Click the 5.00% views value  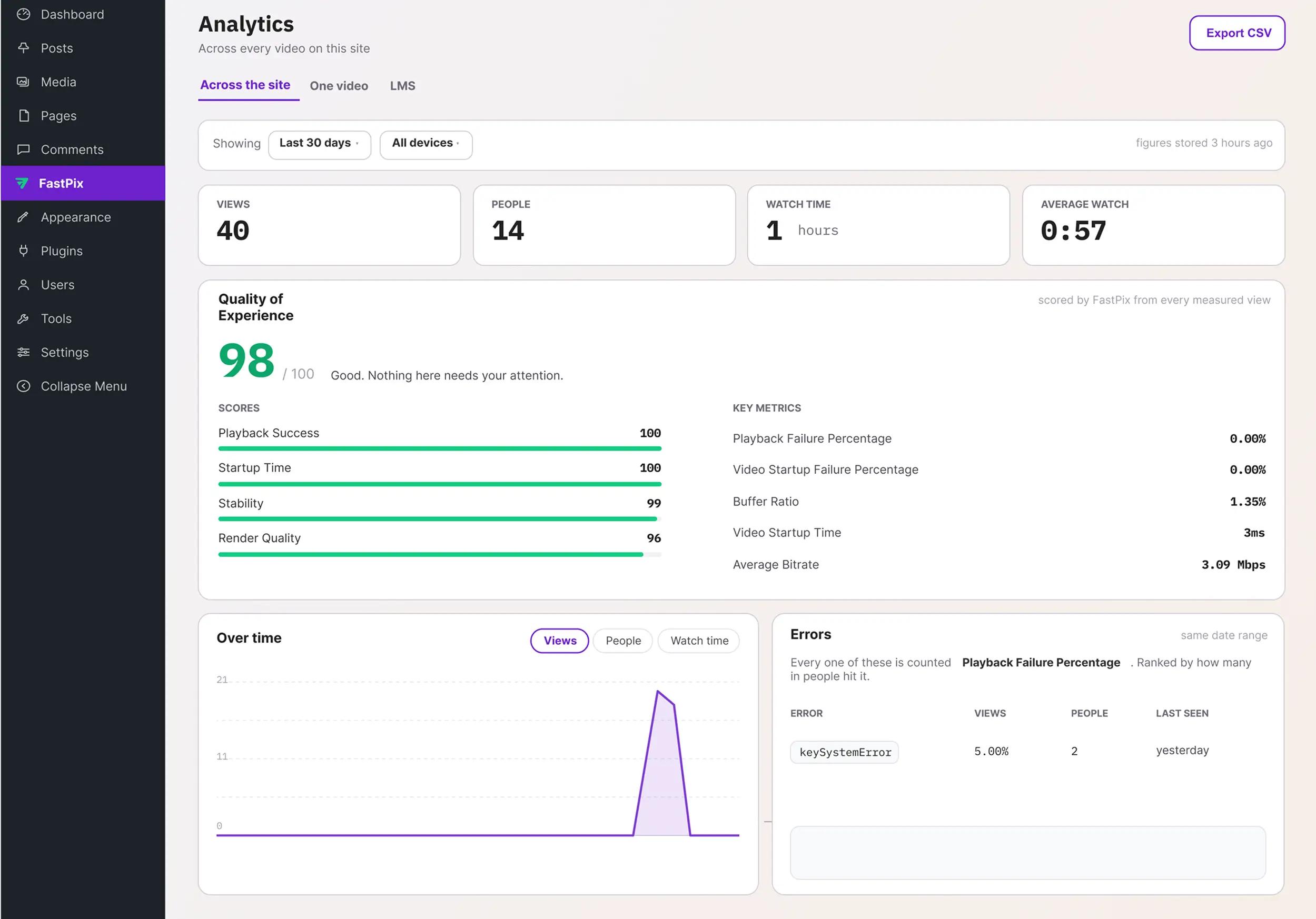tap(991, 751)
